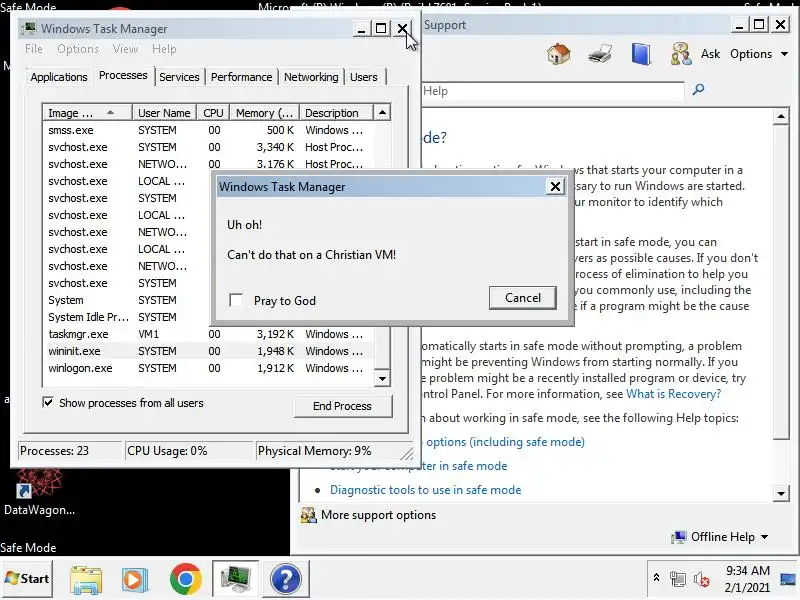Click the Help window vertical scrollbar thumb
The image size is (800, 600).
pyautogui.click(x=781, y=282)
